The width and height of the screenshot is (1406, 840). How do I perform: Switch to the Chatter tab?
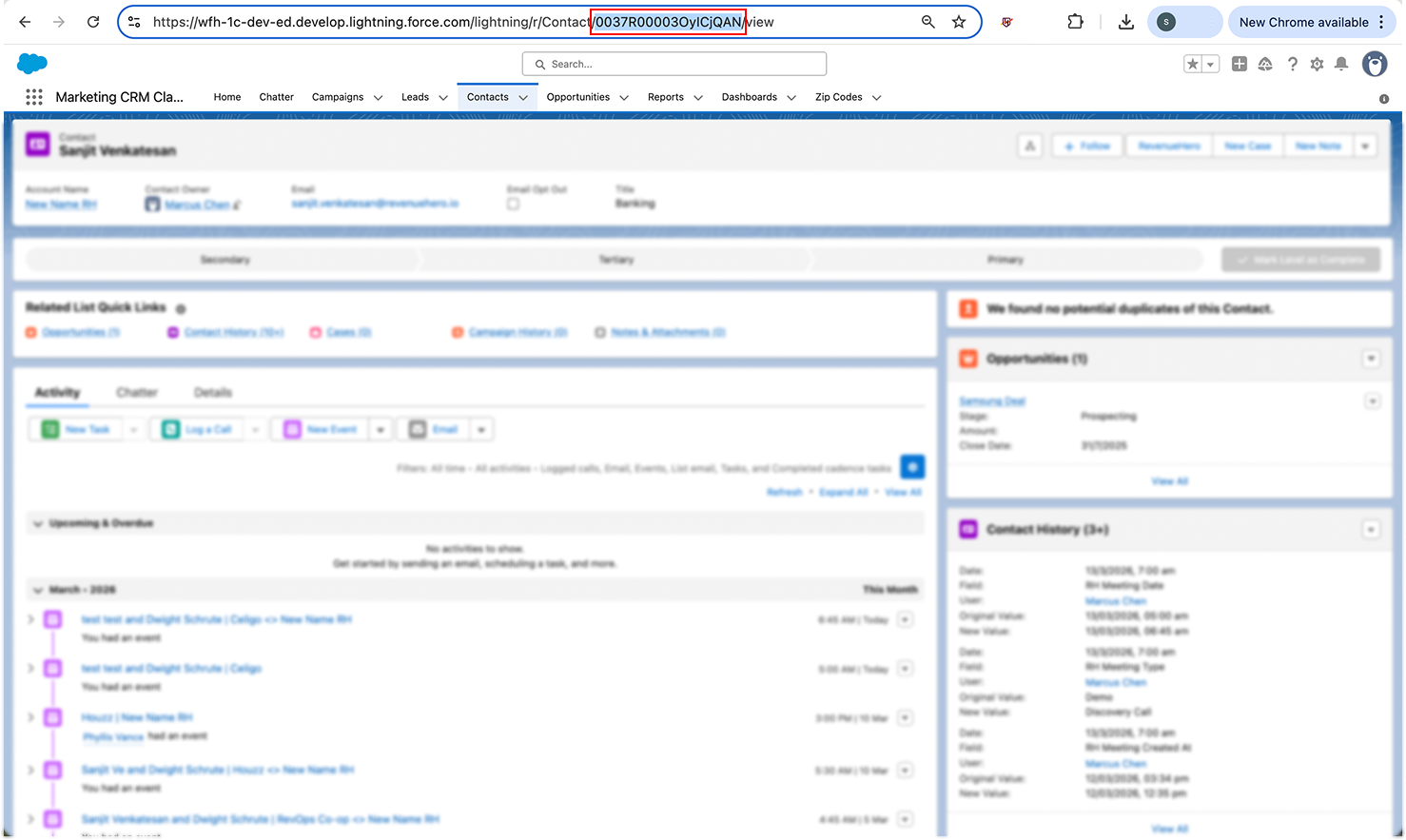[x=136, y=391]
